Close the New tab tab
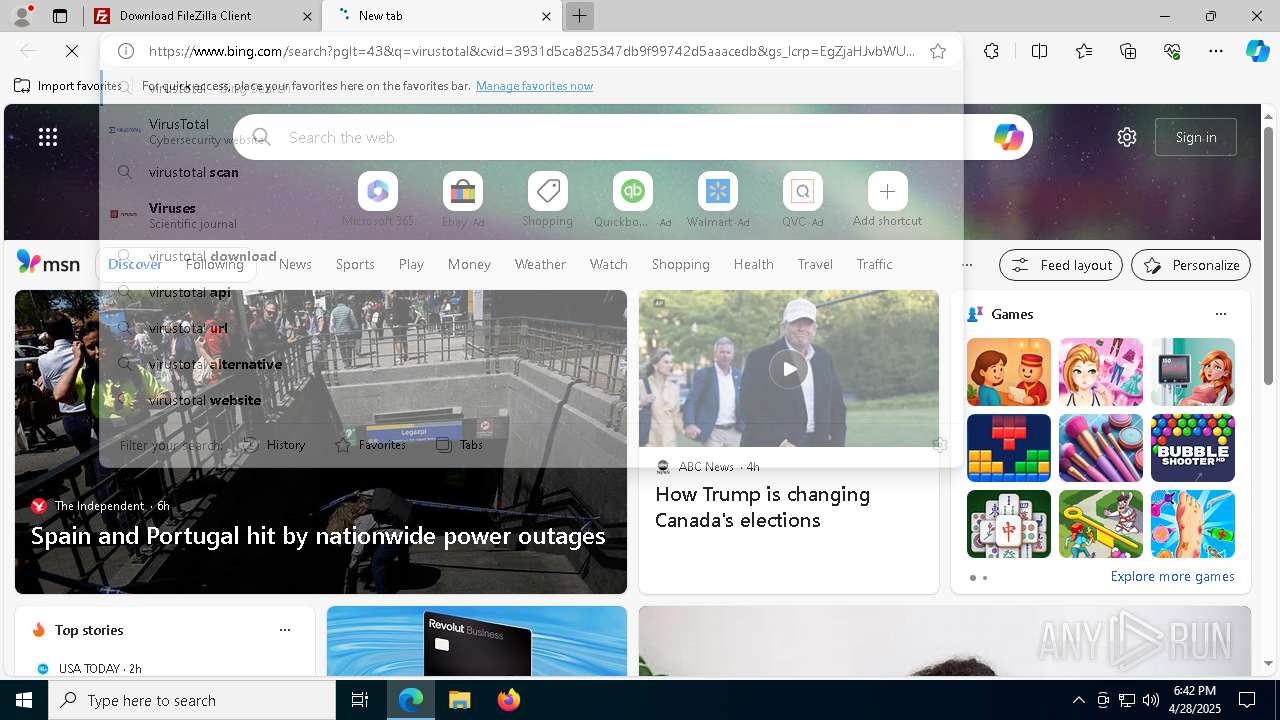The height and width of the screenshot is (720, 1280). pos(546,16)
